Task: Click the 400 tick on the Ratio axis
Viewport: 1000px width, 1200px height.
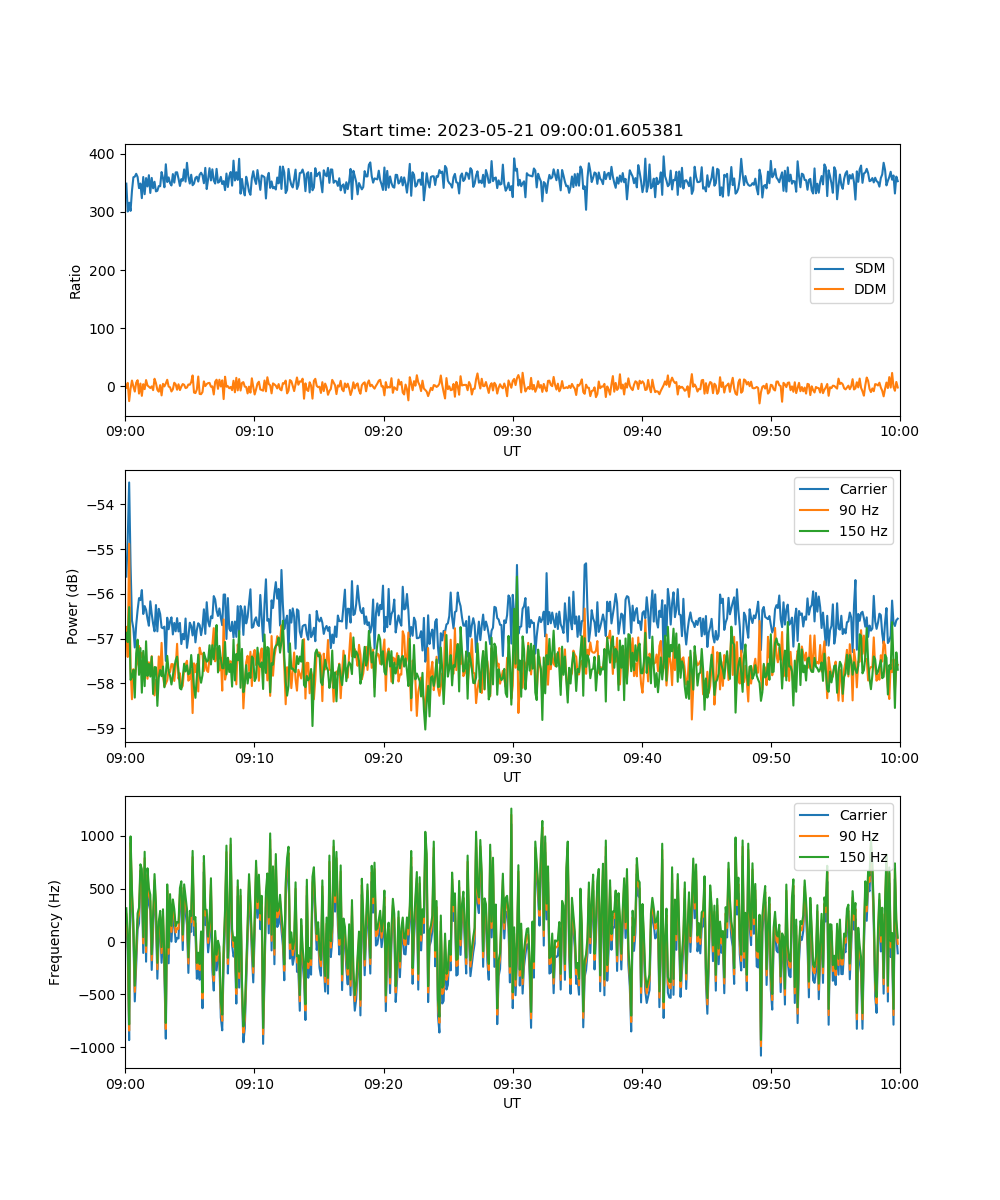Action: pyautogui.click(x=104, y=154)
